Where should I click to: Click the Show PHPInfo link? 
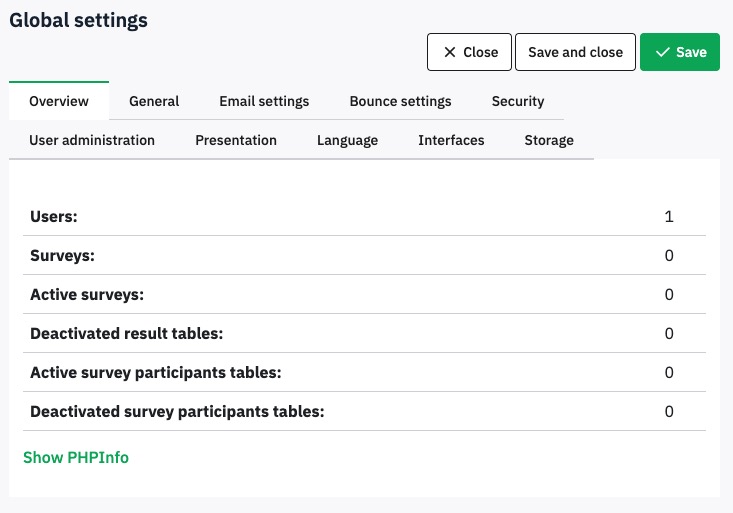pyautogui.click(x=76, y=457)
